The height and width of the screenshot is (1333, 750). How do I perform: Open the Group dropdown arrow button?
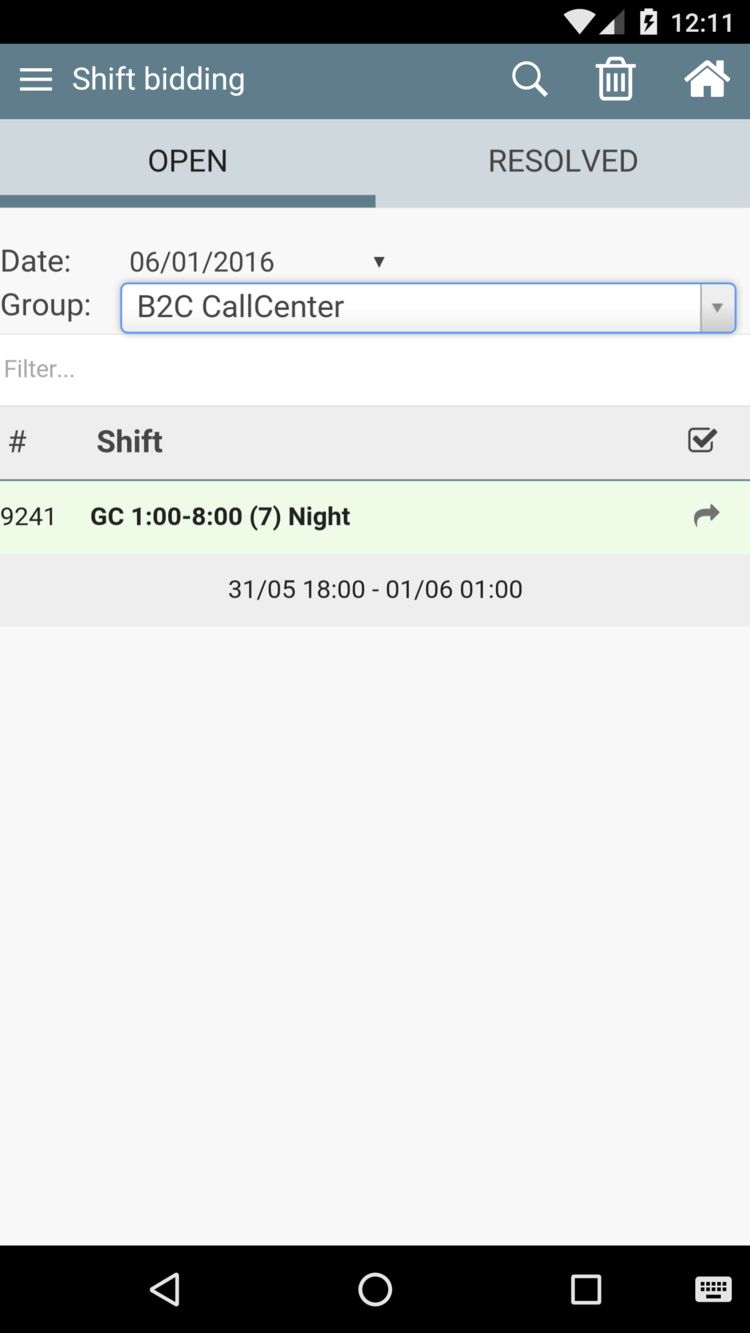point(717,308)
